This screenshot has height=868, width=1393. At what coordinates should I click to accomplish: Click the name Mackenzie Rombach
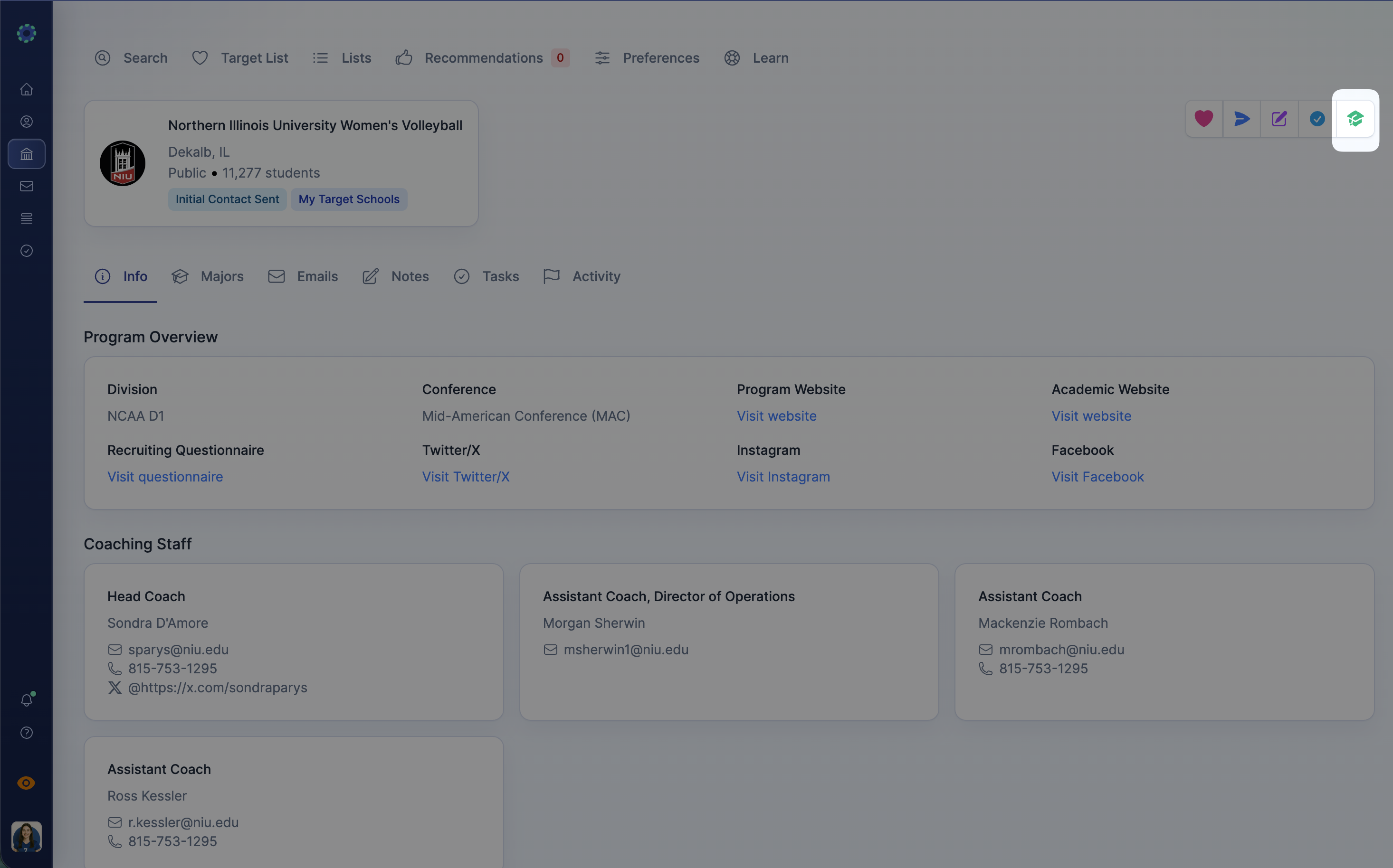[x=1043, y=623]
